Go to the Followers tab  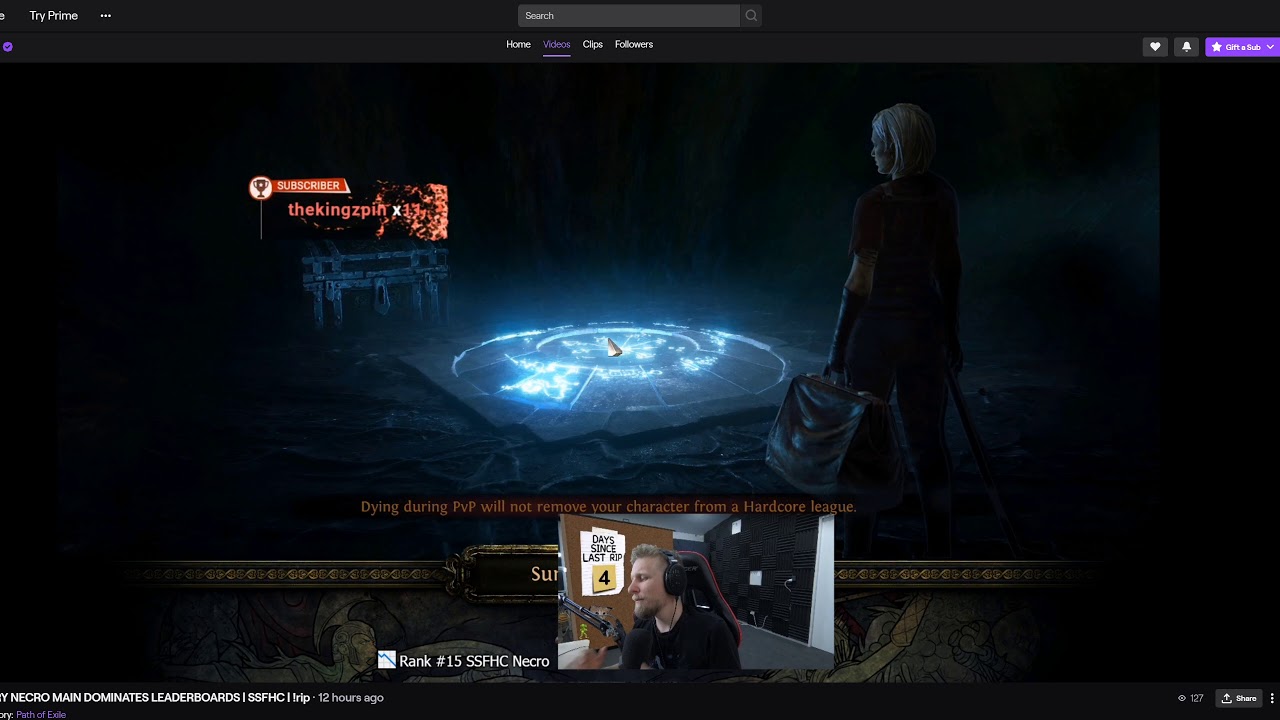click(x=634, y=44)
